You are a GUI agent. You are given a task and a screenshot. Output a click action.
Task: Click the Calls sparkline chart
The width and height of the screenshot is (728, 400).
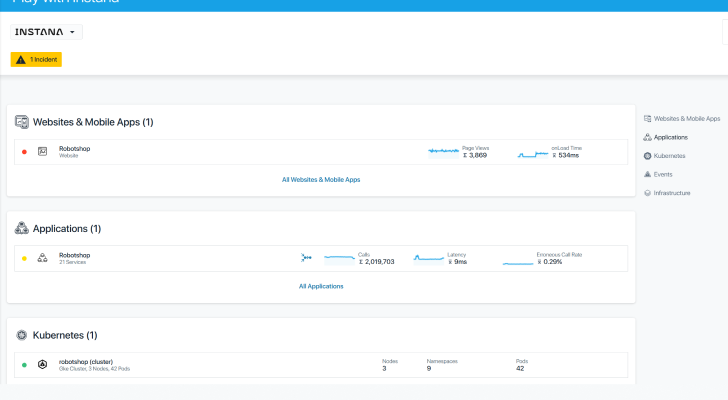(339, 259)
